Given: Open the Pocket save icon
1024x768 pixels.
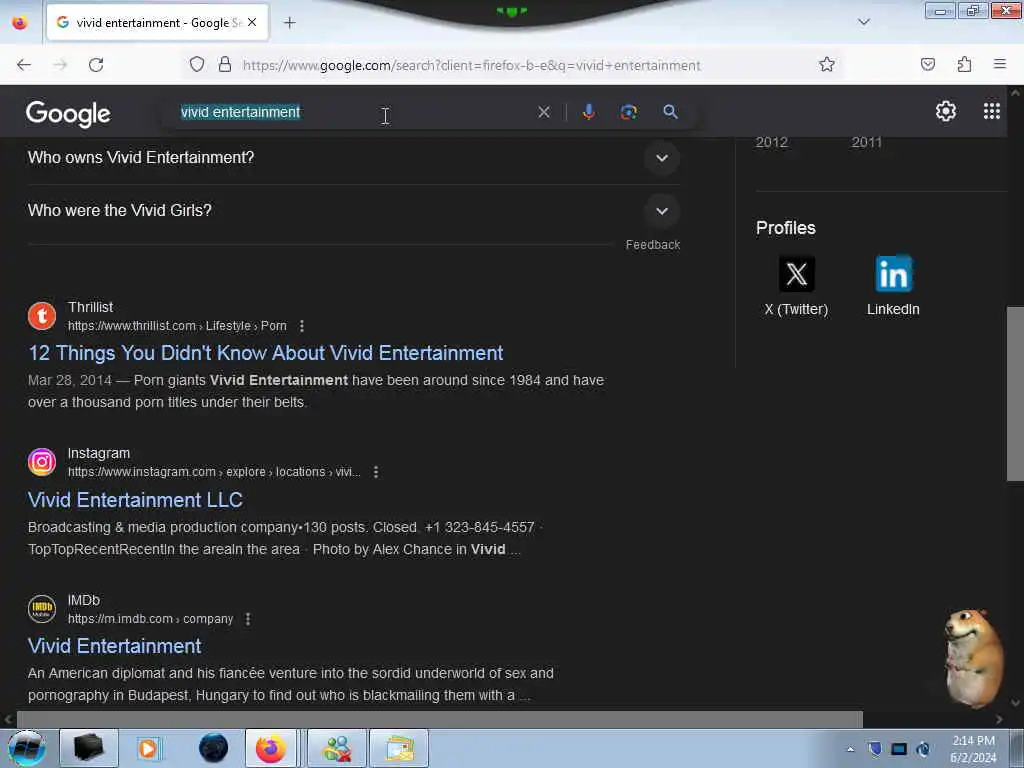Looking at the screenshot, I should (928, 64).
